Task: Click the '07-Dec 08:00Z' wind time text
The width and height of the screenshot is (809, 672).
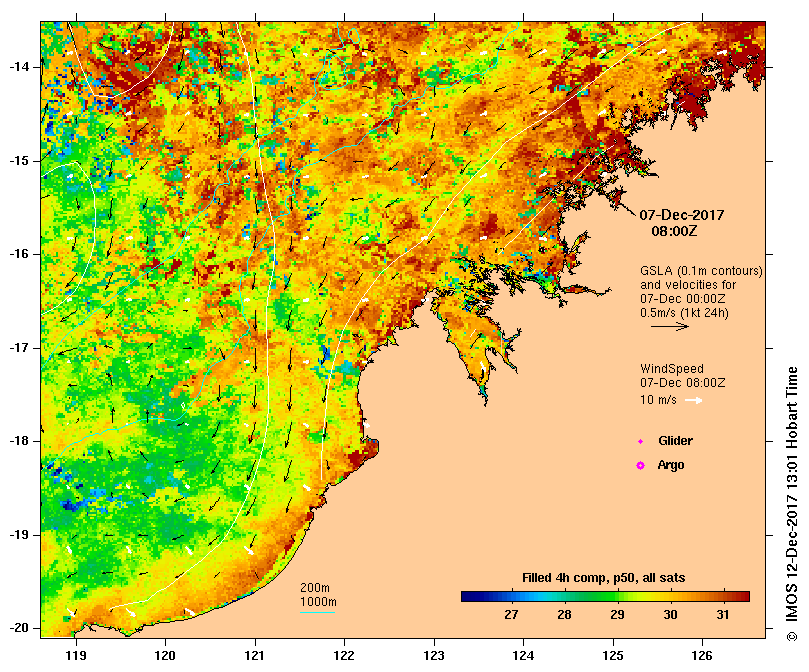Action: coord(683,383)
